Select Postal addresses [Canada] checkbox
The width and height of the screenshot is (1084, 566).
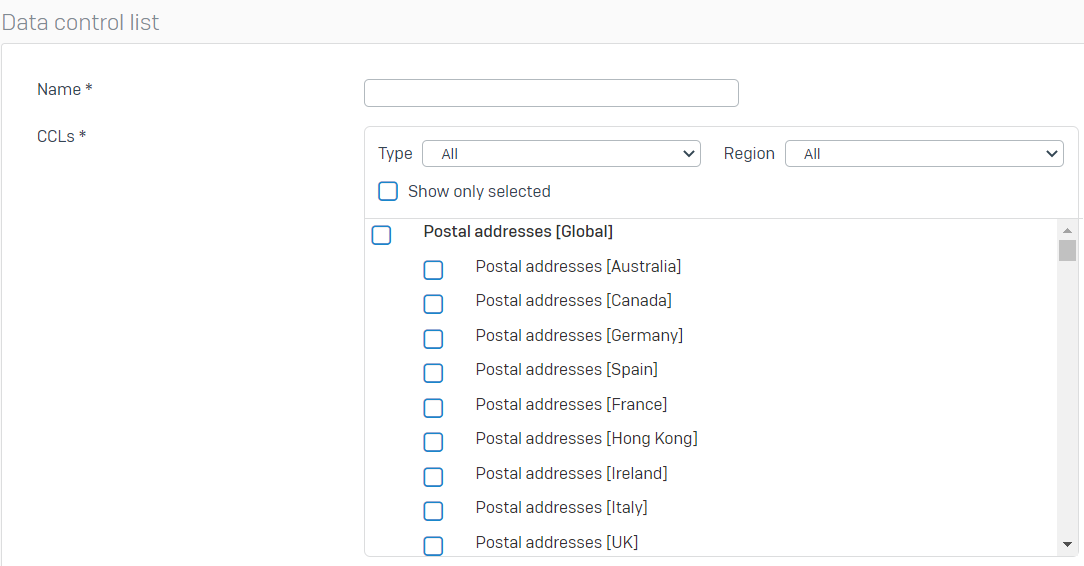tap(433, 304)
